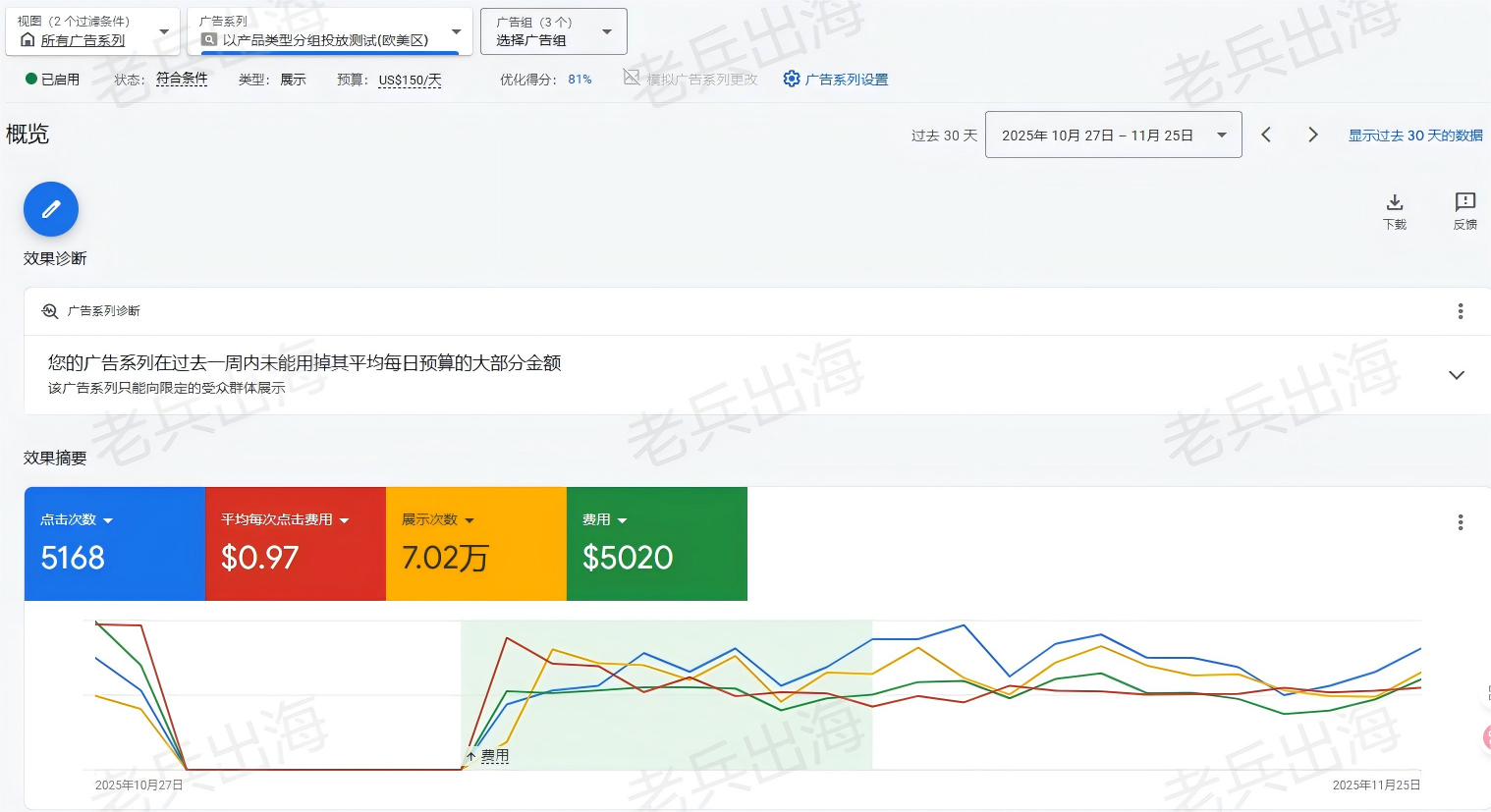
Task: Expand the campaign diagnosis details chevron
Action: 1456,375
